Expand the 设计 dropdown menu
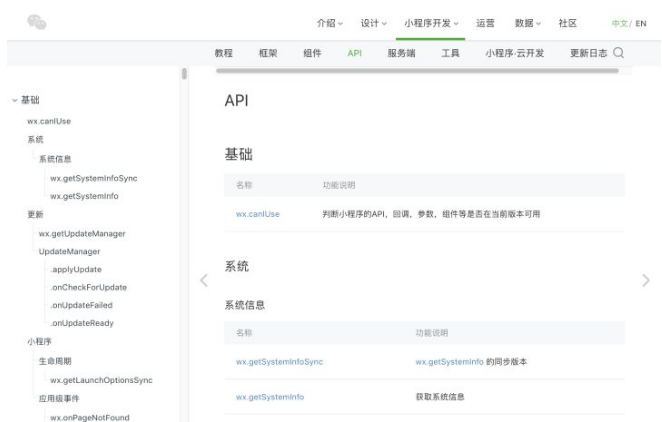Screen dimensions: 662x422 (x=374, y=23)
